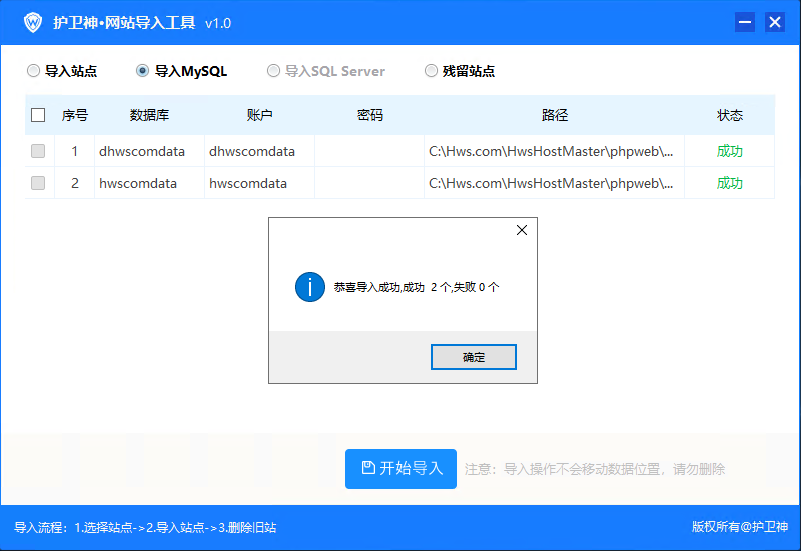Viewport: 801px width, 551px height.
Task: Check the box for row 2 hwscomdata
Action: tap(38, 183)
